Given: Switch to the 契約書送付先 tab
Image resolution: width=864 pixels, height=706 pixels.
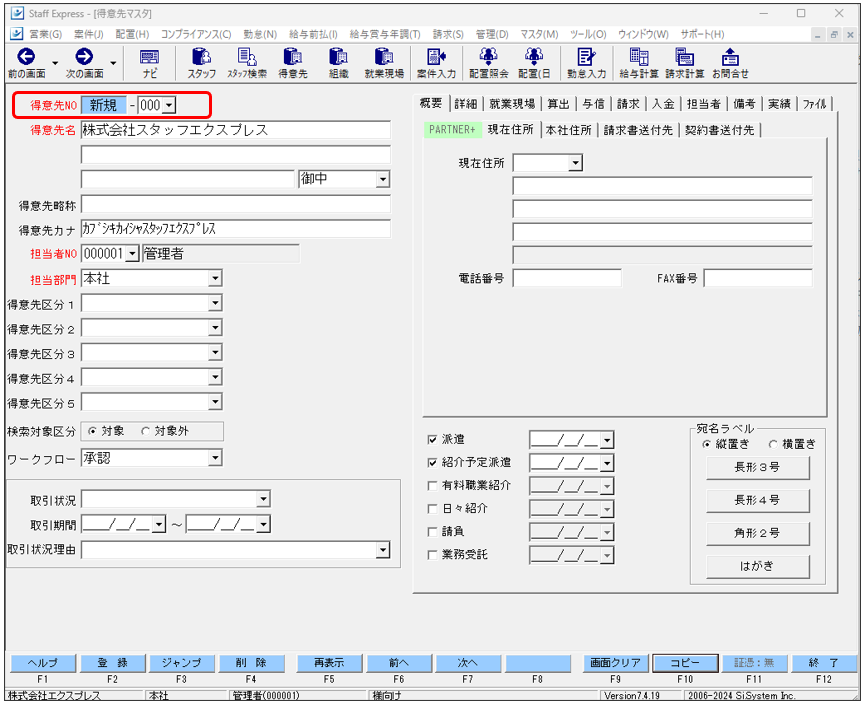Looking at the screenshot, I should click(x=719, y=130).
